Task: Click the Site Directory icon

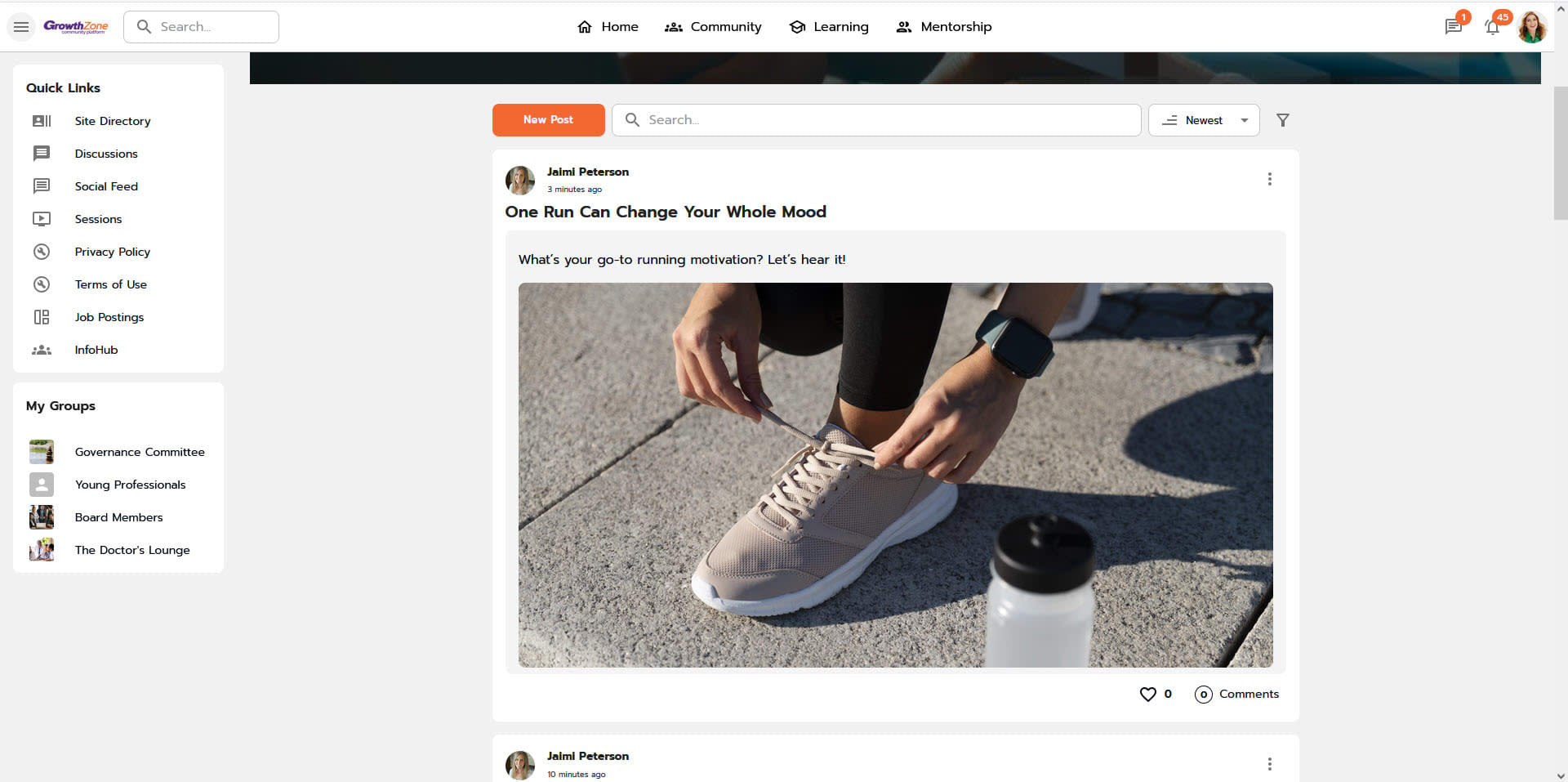Action: click(42, 121)
